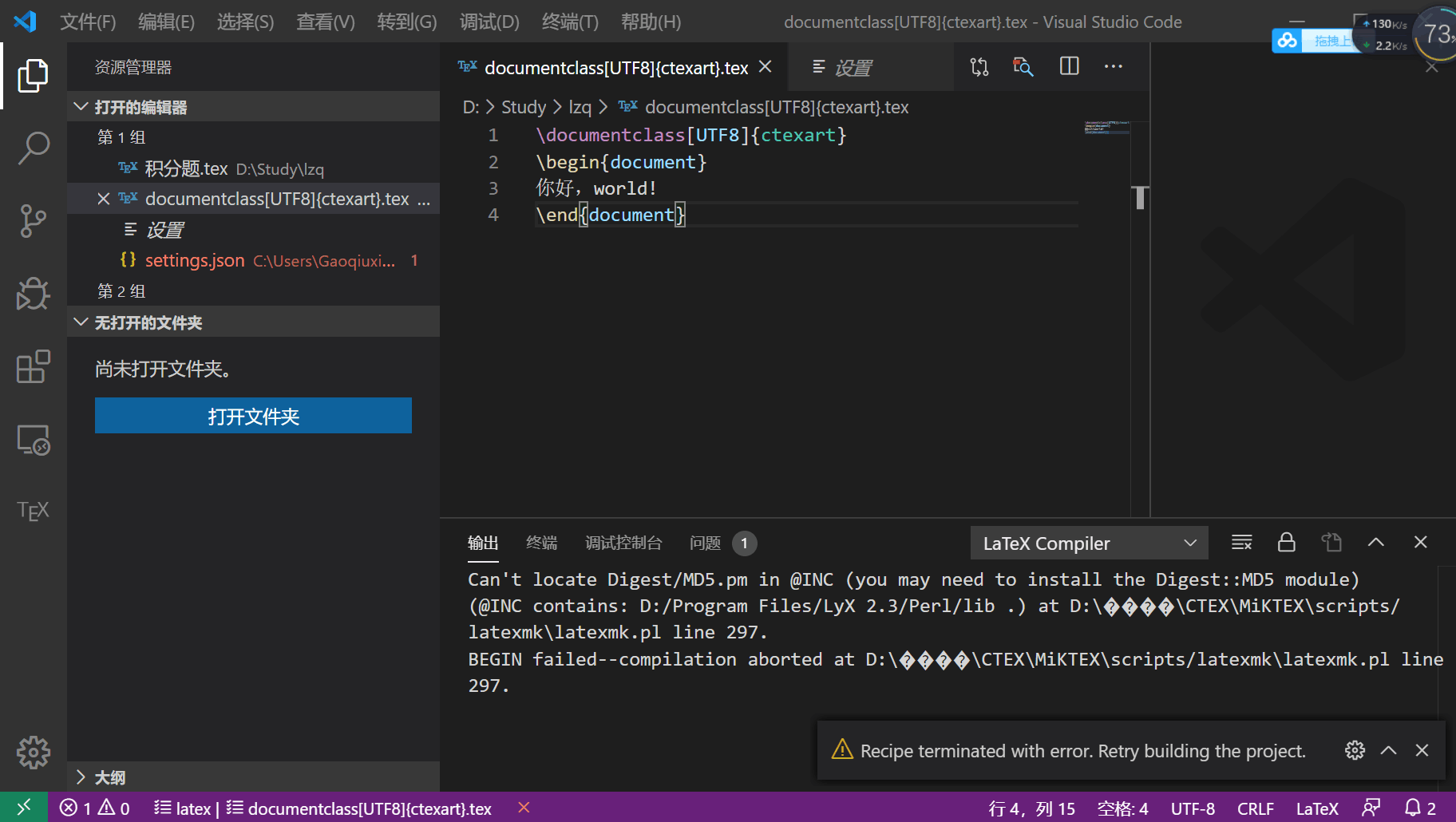Change indentation via 空格: 4
Screen dimensions: 1456x822
pos(1122,808)
